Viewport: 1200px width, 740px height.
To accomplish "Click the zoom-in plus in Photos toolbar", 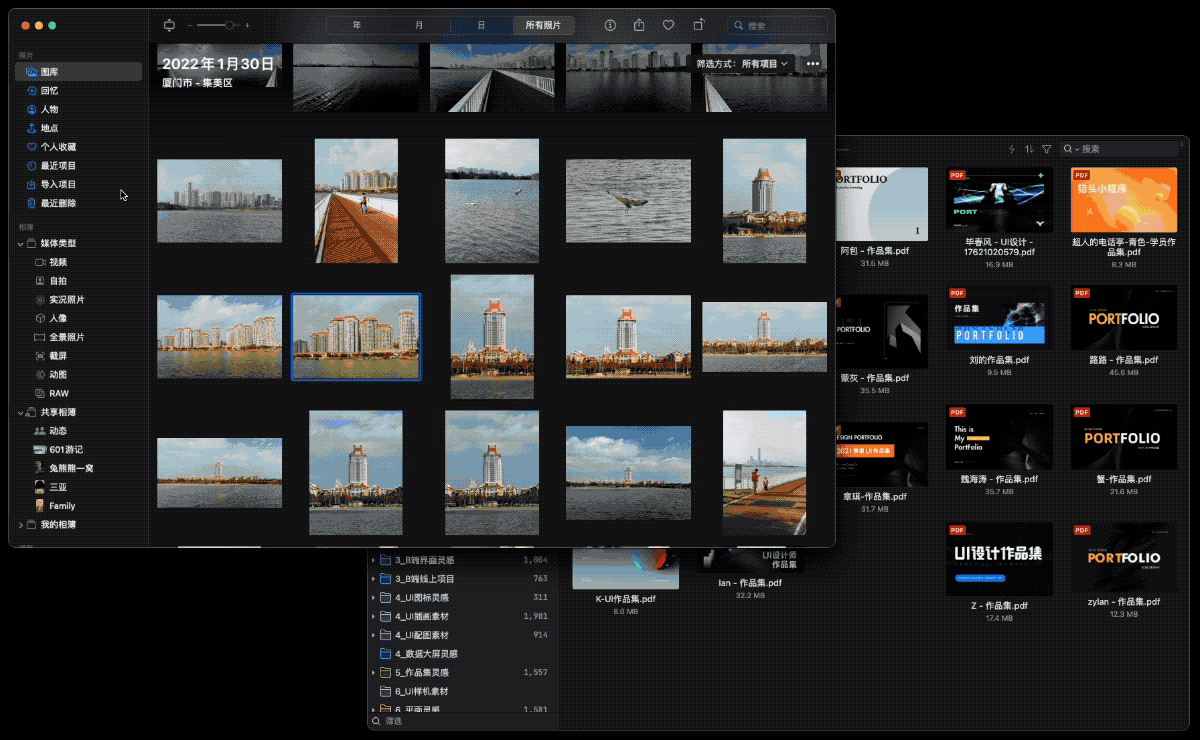I will coord(247,25).
